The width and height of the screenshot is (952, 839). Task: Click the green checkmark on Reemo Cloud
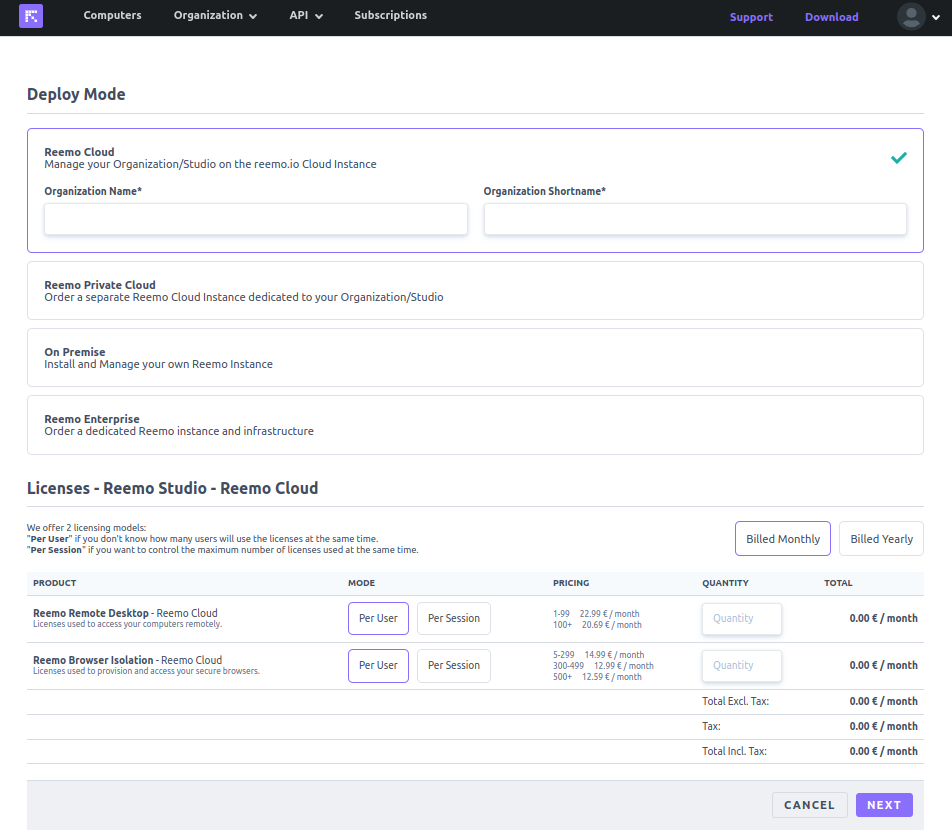tap(899, 158)
